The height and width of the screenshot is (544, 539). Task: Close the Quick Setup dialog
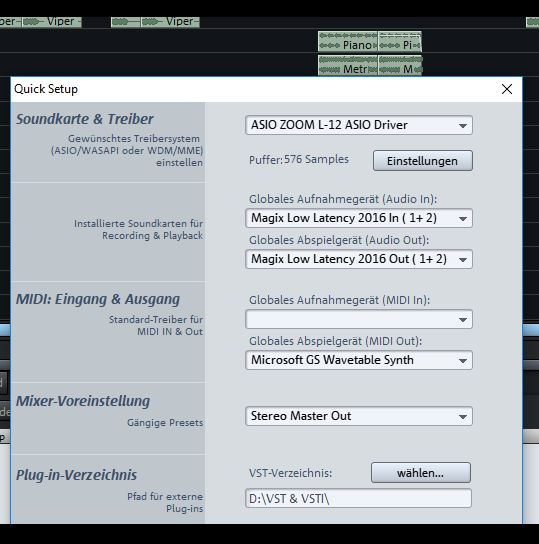click(x=507, y=89)
